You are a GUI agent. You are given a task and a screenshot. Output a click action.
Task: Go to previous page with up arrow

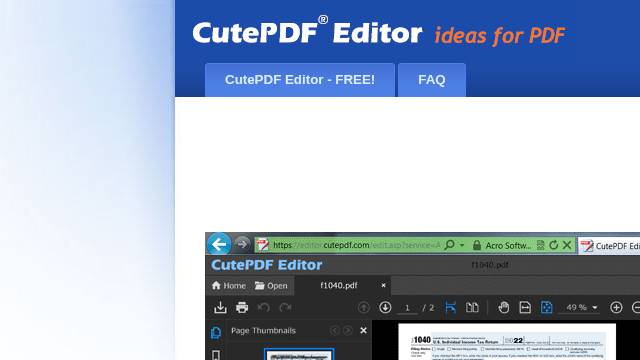click(x=364, y=307)
